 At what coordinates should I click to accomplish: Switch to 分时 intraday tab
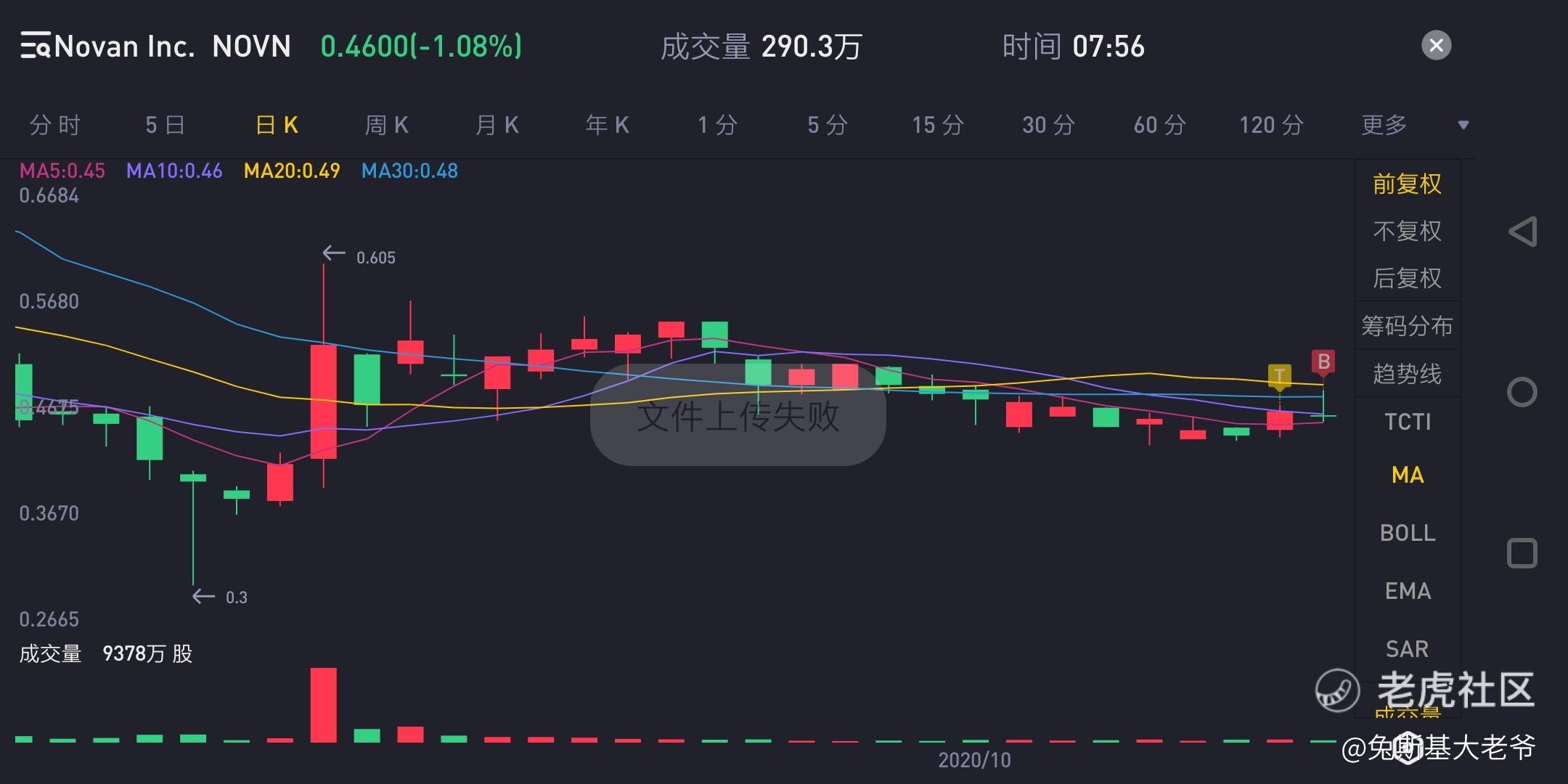(54, 125)
